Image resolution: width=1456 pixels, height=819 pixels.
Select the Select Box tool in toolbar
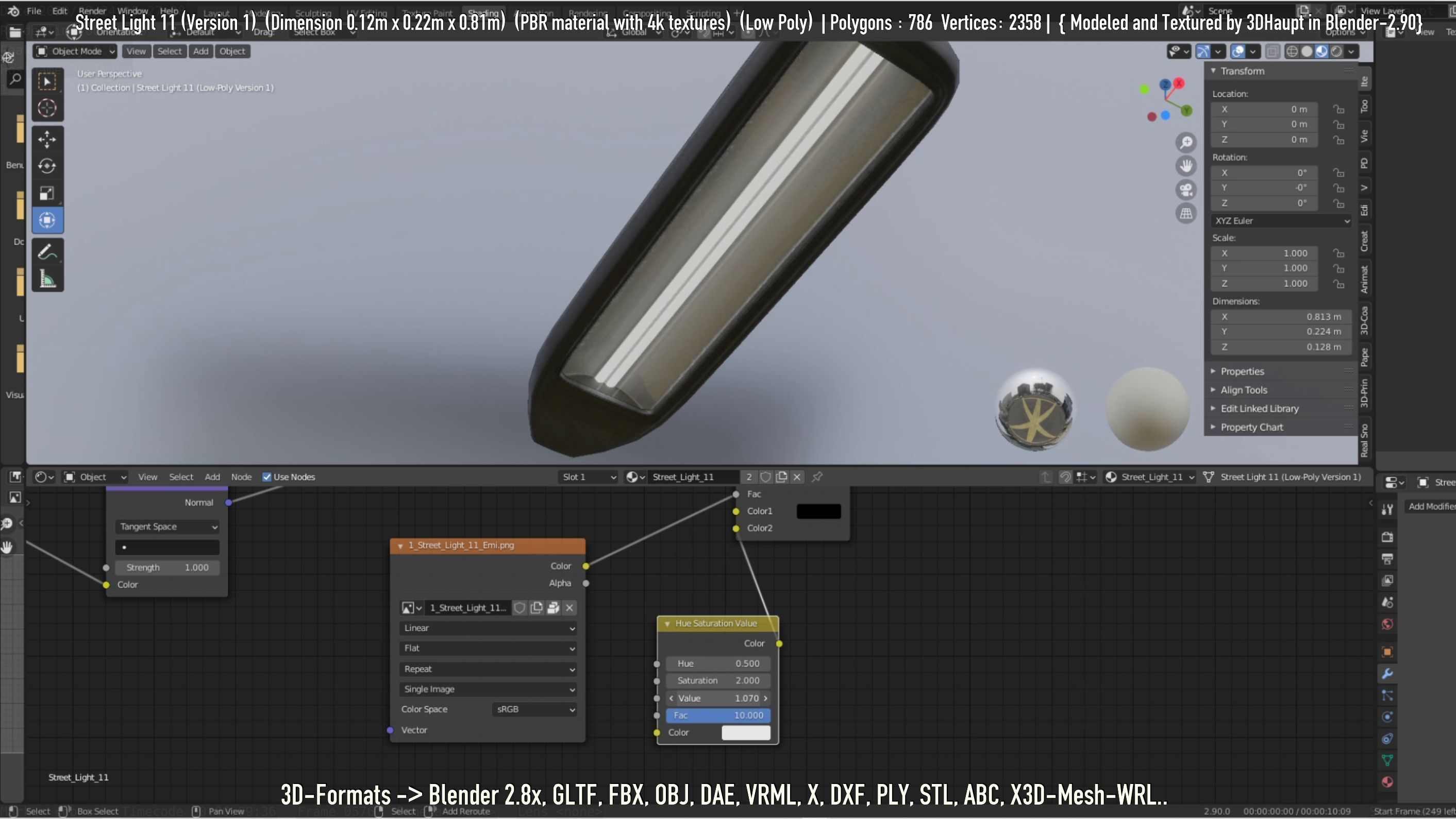(47, 82)
